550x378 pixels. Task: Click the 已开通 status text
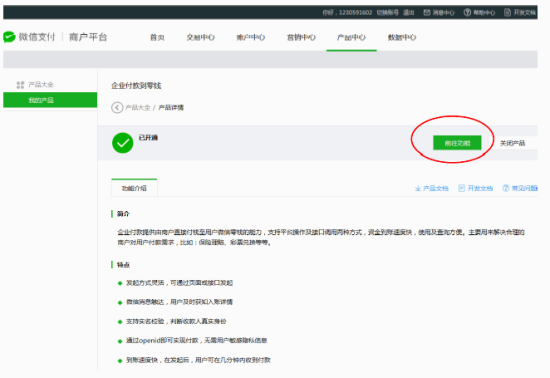tap(148, 137)
